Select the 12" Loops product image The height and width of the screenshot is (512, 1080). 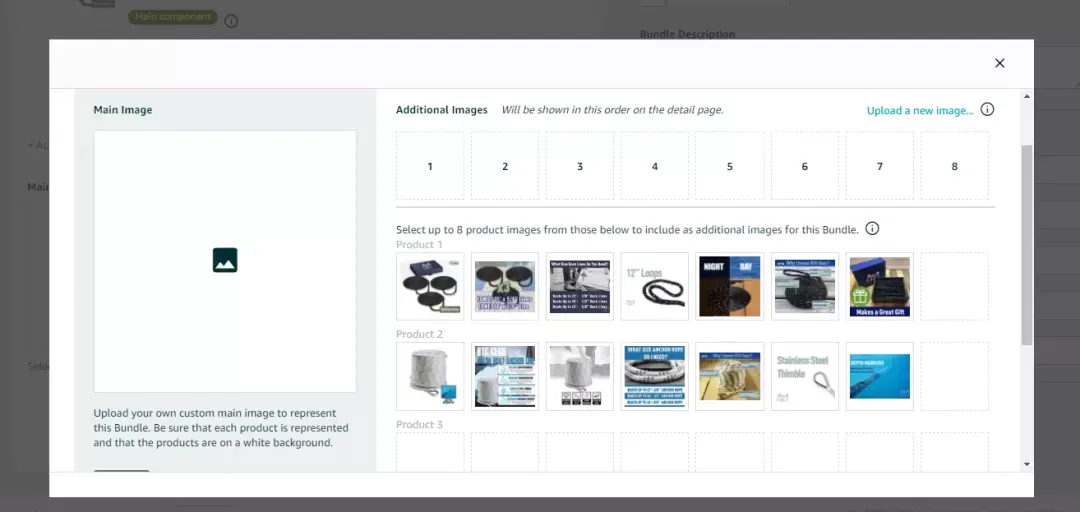point(654,287)
